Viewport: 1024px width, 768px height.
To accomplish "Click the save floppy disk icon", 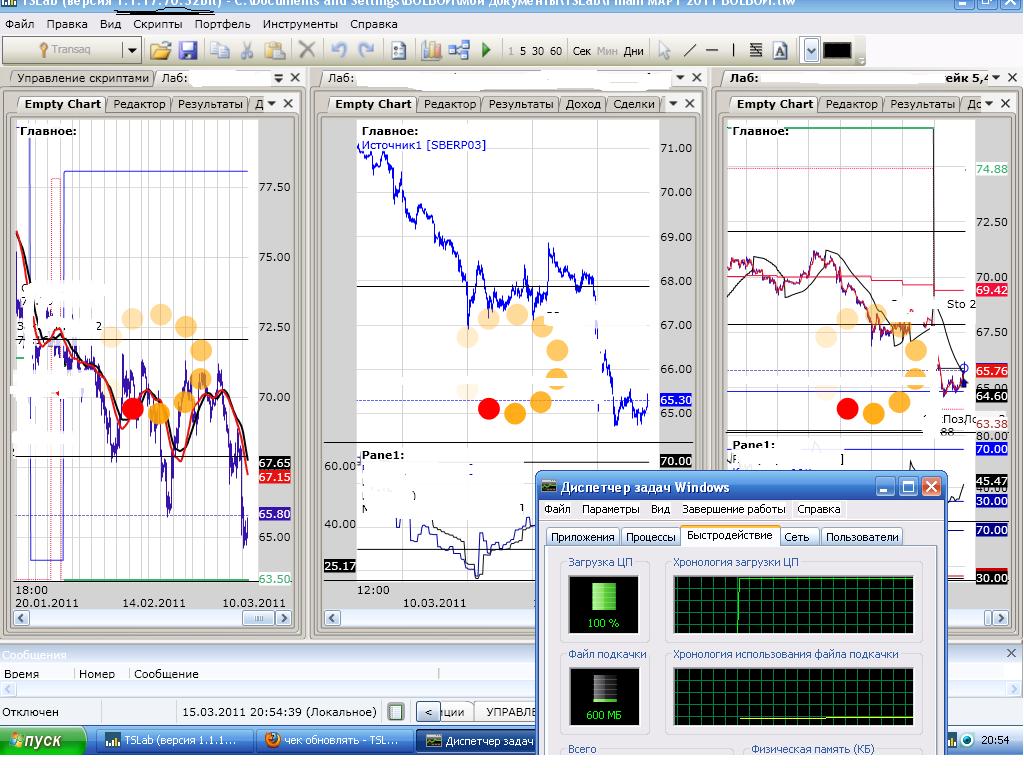I will 187,50.
